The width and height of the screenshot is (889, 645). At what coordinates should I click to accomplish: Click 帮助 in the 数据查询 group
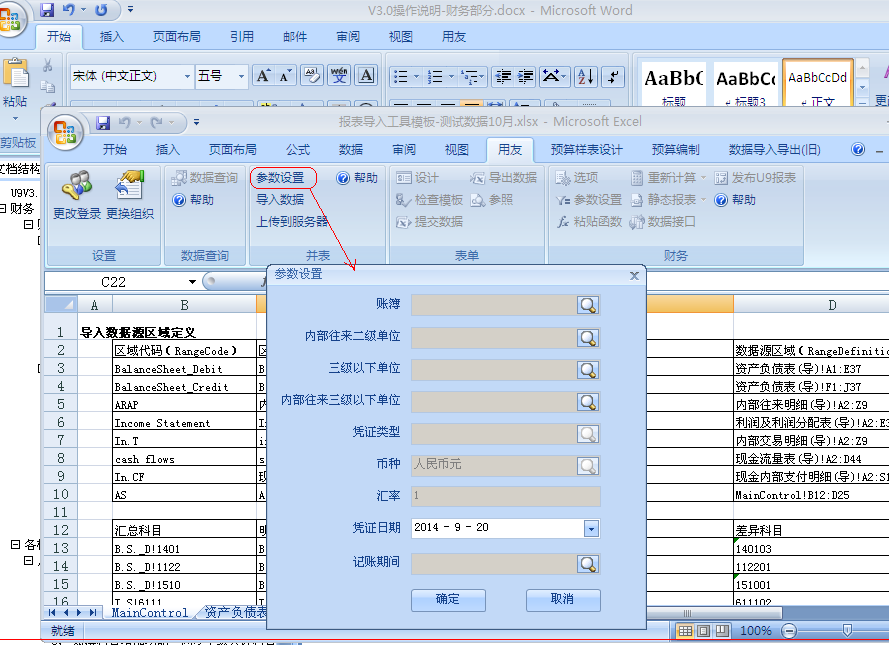pos(193,200)
